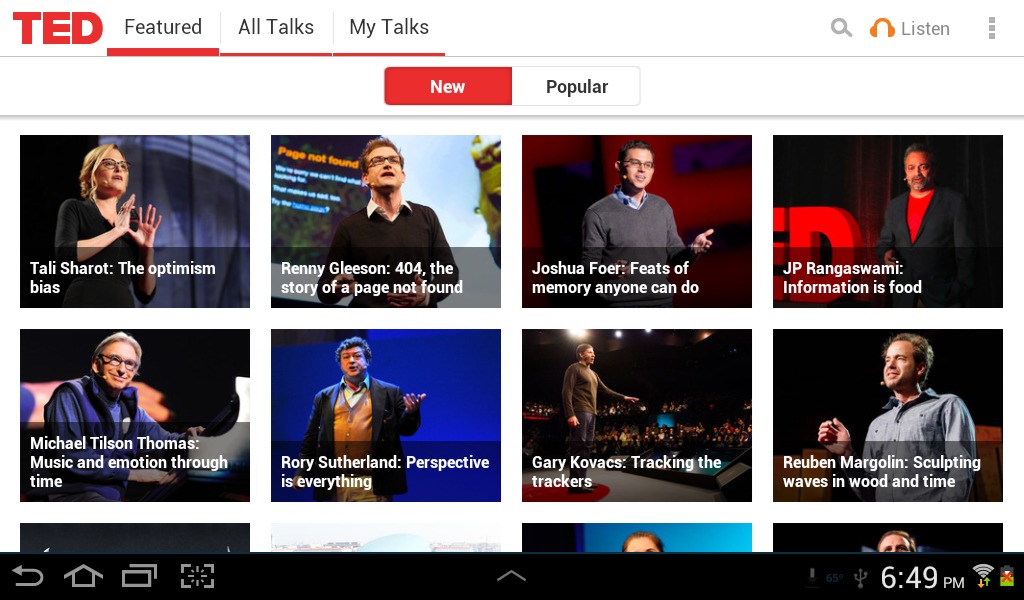
Task: Tap the Android back arrow
Action: [x=27, y=576]
